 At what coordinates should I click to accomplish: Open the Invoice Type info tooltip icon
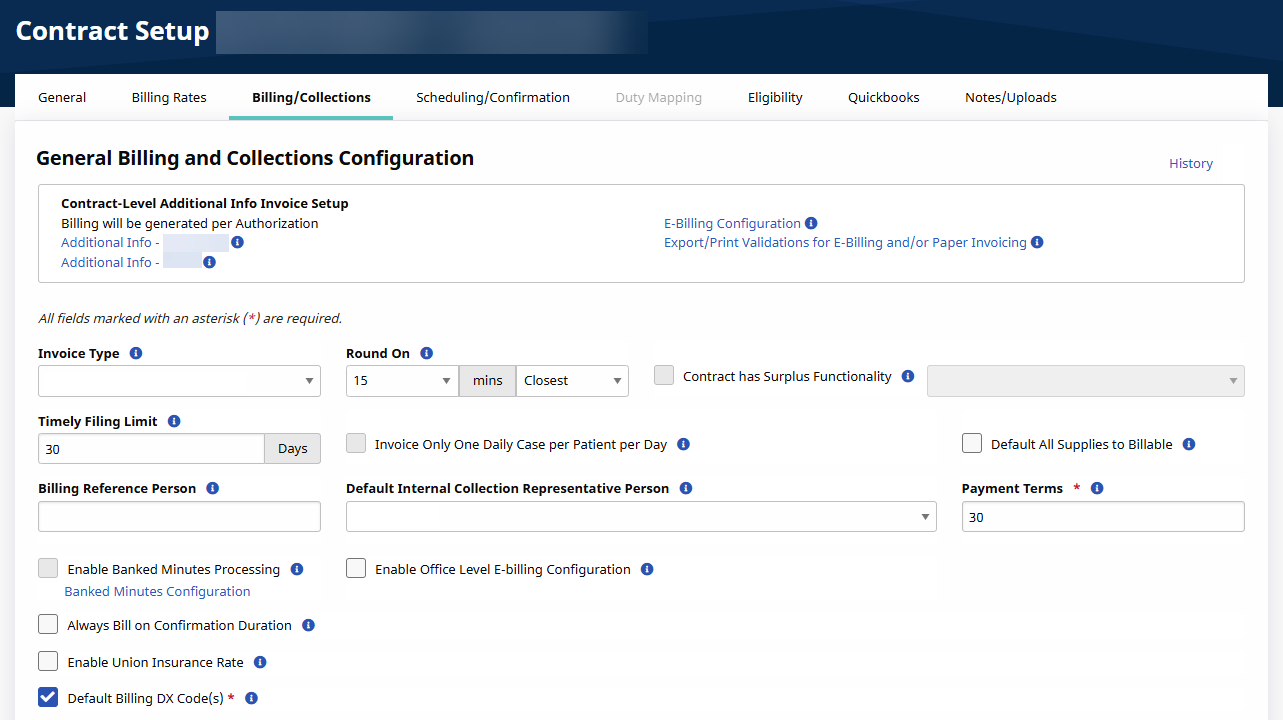click(137, 353)
